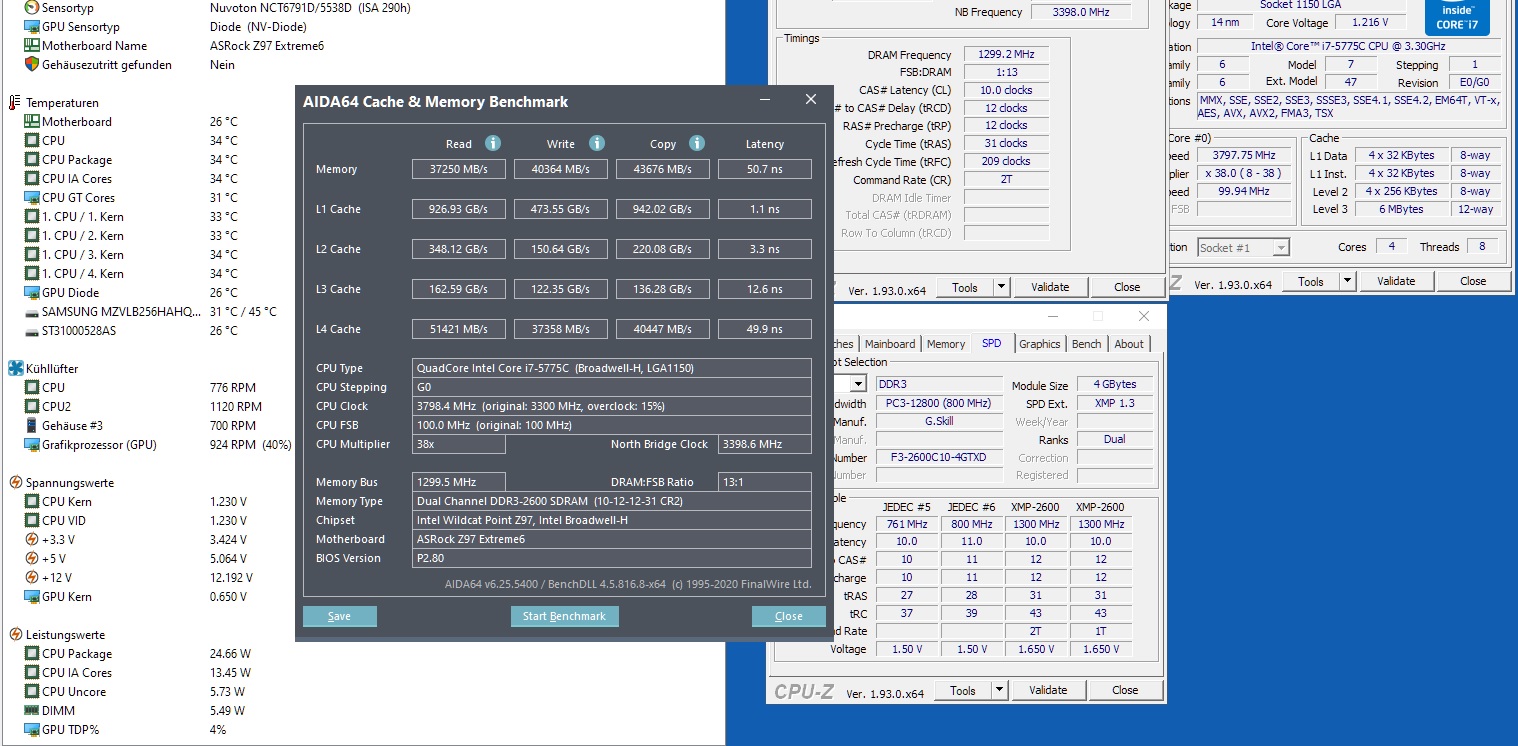Click the CPU2 fan reading 1120 RPM
Viewport: 1518px width, 746px height.
click(x=236, y=406)
